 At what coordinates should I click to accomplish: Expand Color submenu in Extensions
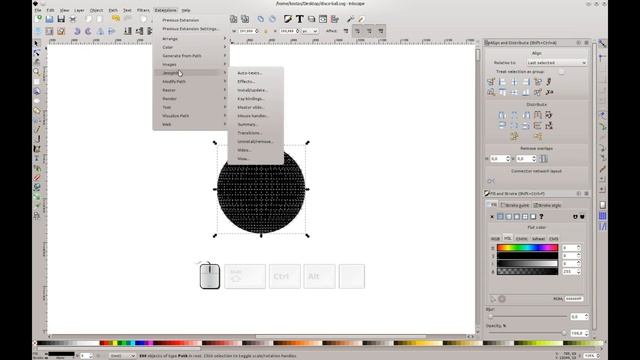click(191, 47)
